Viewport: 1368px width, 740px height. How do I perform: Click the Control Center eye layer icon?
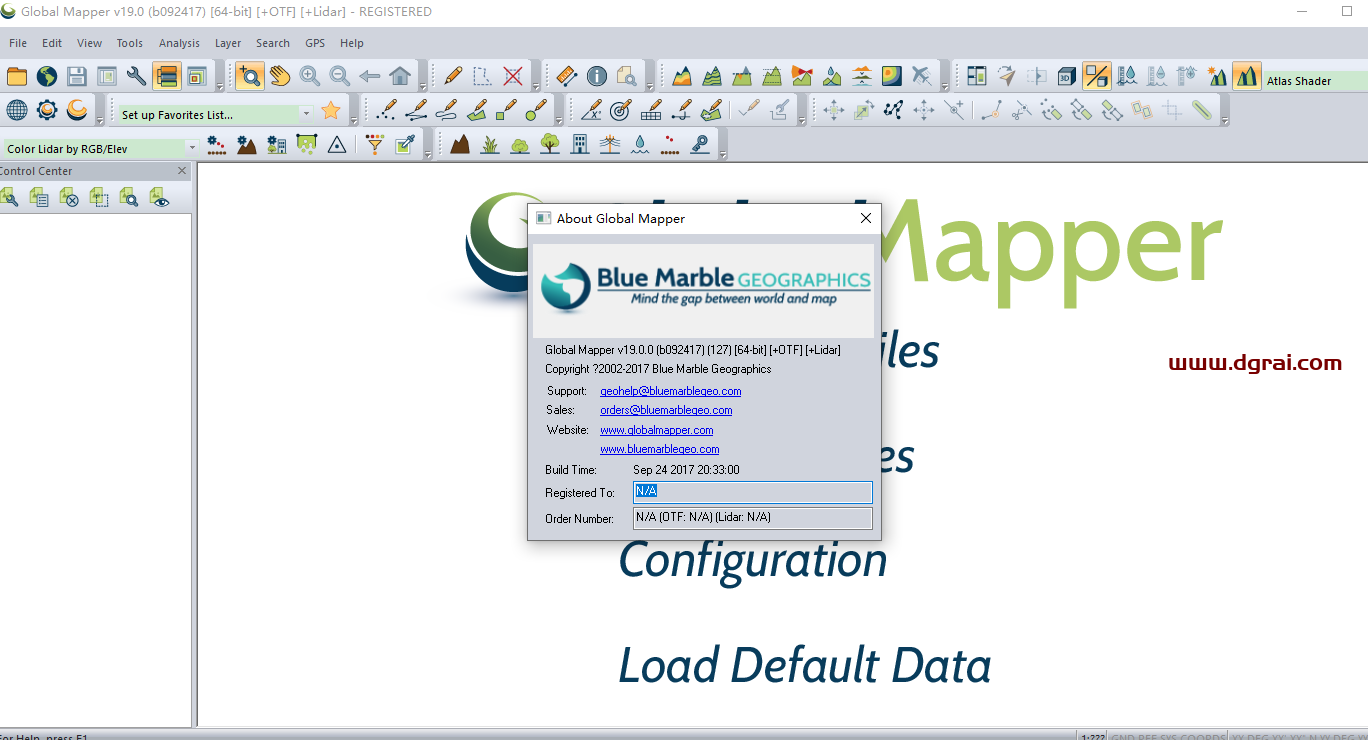(x=159, y=198)
